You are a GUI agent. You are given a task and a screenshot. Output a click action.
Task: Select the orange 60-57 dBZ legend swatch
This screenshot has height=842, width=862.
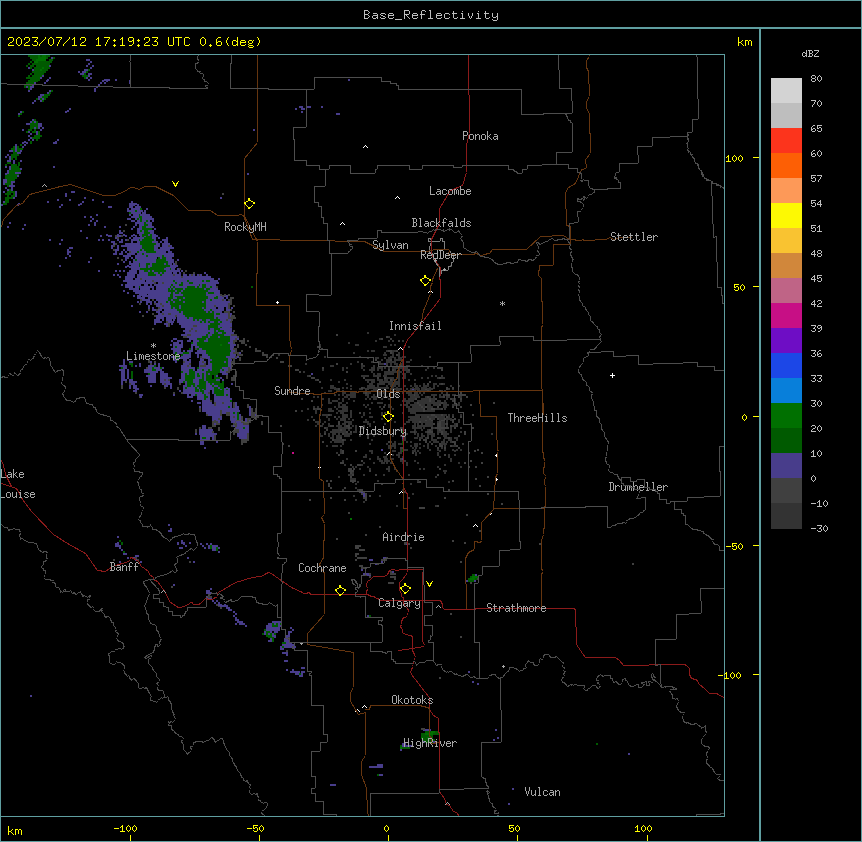click(x=786, y=165)
